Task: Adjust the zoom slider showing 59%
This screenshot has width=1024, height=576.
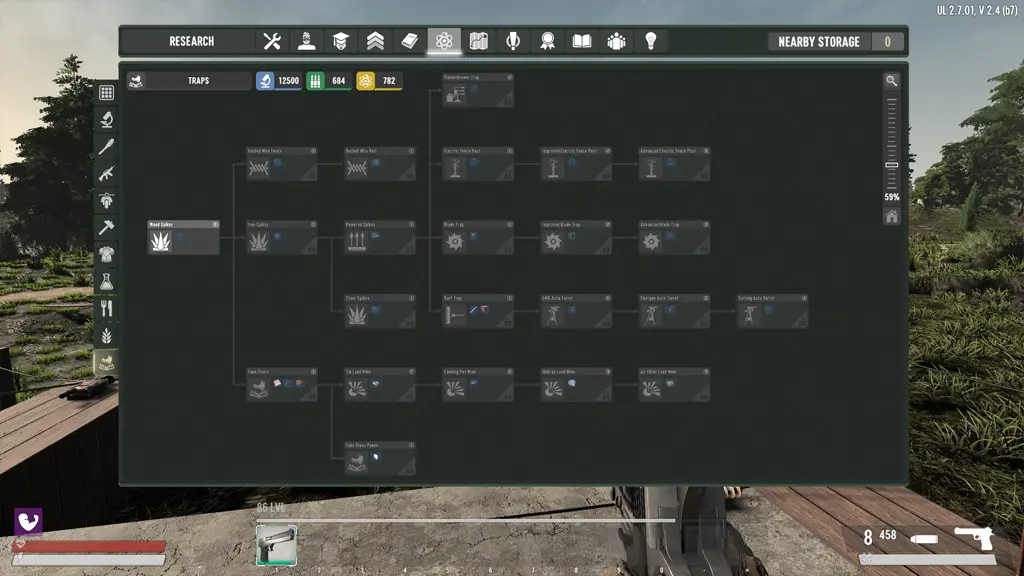Action: tap(889, 164)
